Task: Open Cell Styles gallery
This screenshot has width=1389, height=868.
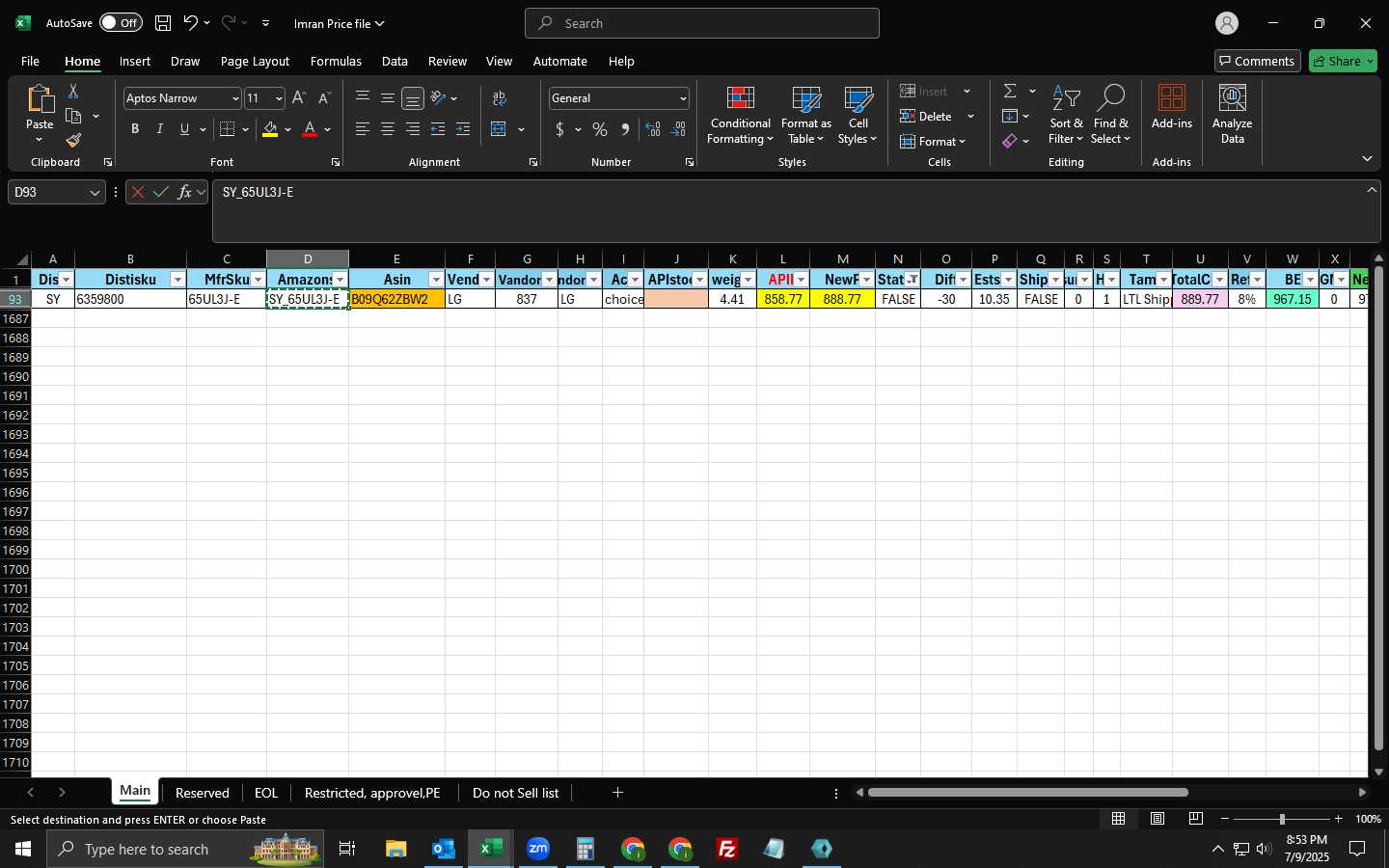Action: [x=858, y=116]
